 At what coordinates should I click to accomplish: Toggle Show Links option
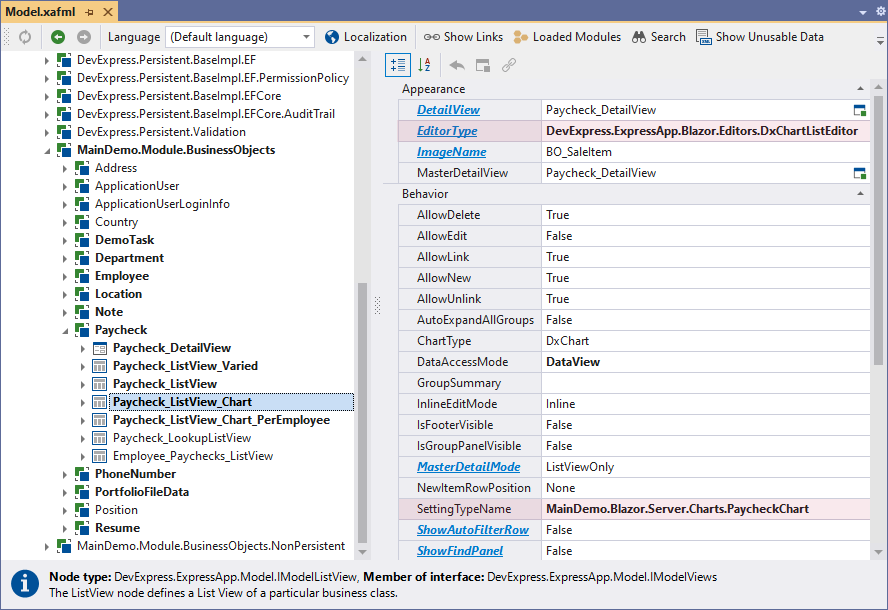click(463, 37)
